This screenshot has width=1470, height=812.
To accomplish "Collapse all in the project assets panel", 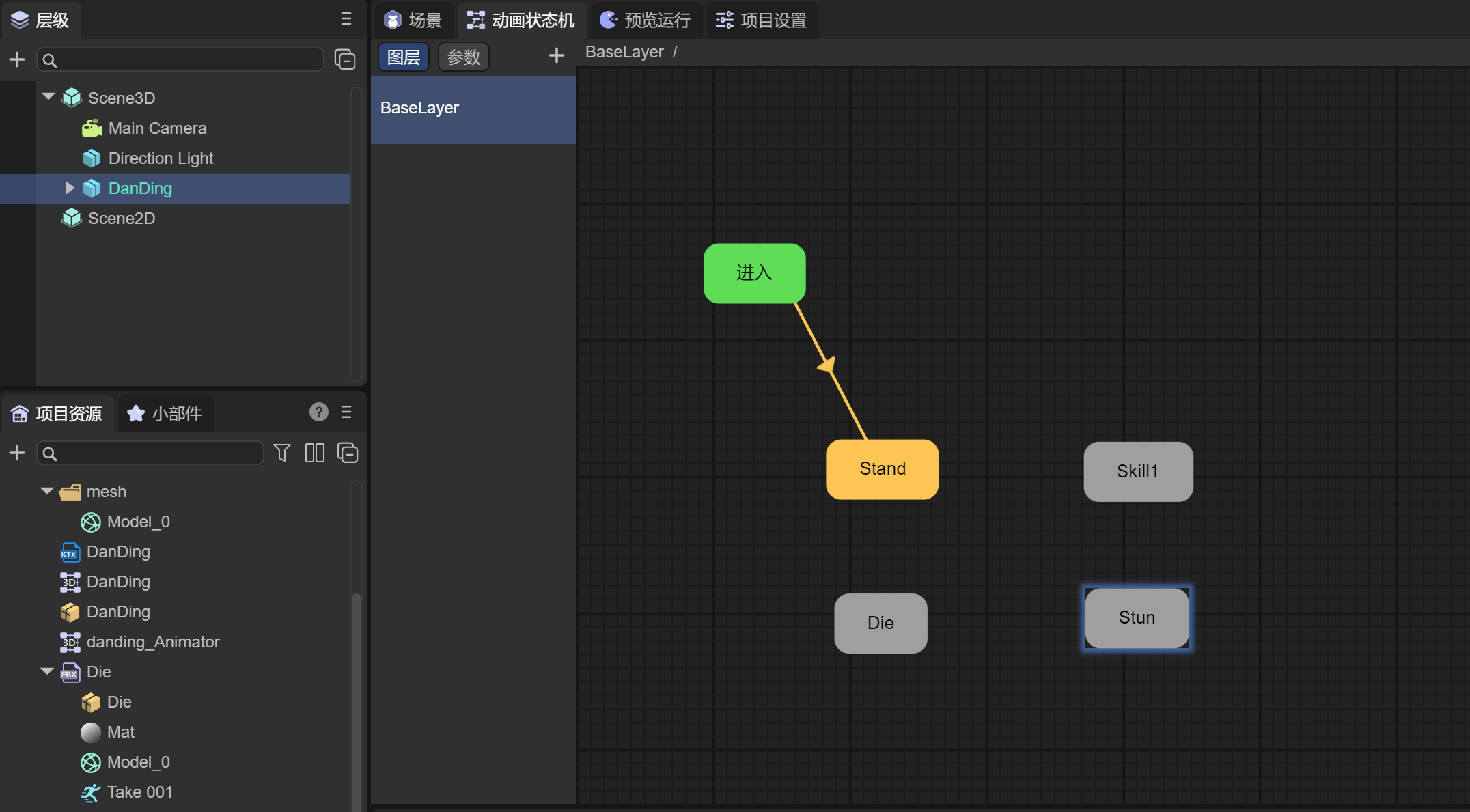I will tap(348, 453).
